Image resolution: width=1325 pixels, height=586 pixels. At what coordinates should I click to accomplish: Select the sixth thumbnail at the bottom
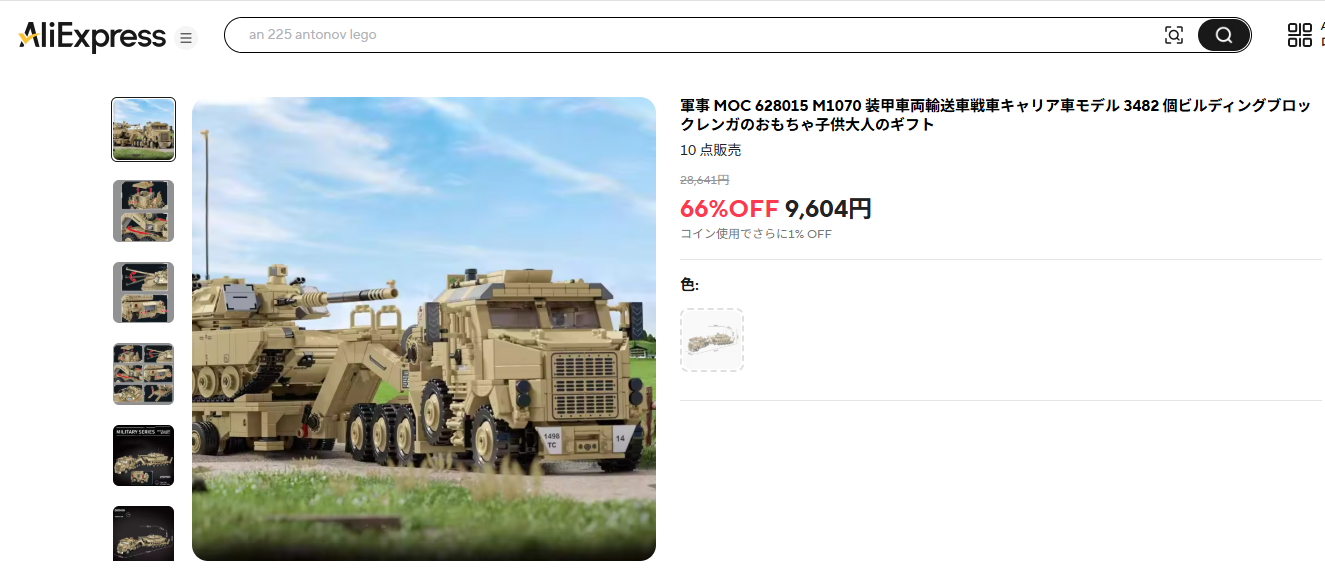(x=144, y=534)
